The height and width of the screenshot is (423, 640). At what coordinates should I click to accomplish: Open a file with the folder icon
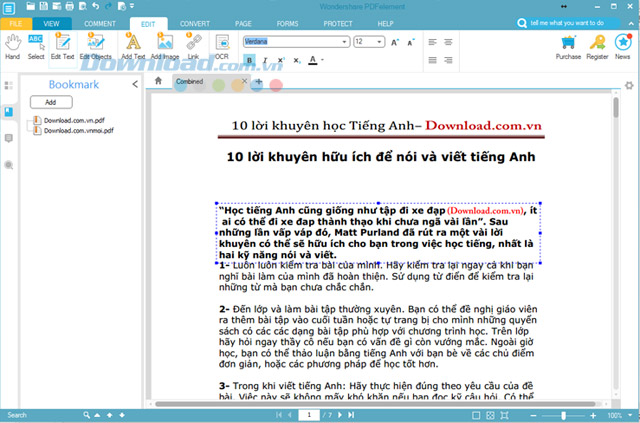(31, 6)
